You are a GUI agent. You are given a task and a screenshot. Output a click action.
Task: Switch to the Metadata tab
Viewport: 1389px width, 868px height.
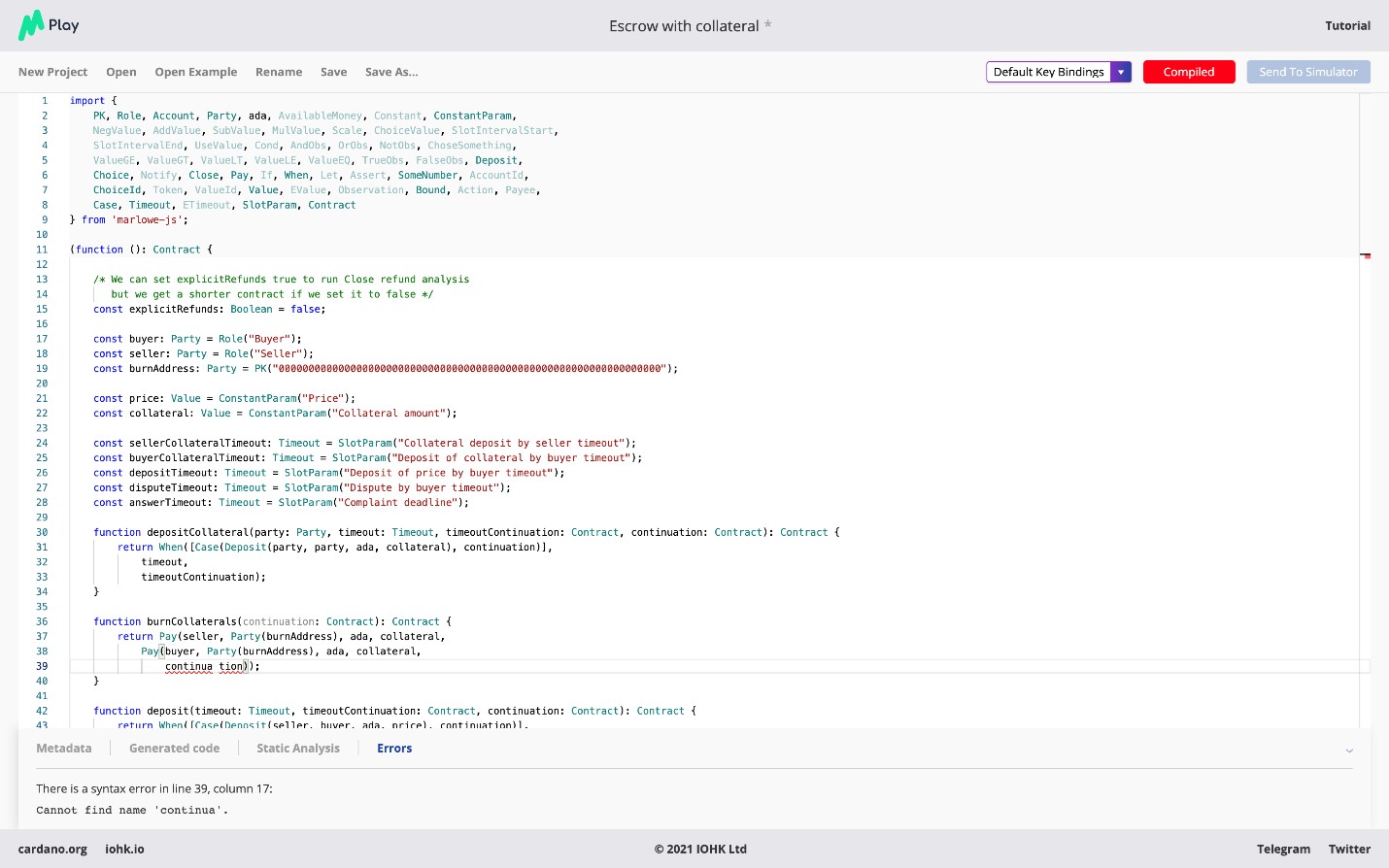pyautogui.click(x=64, y=749)
